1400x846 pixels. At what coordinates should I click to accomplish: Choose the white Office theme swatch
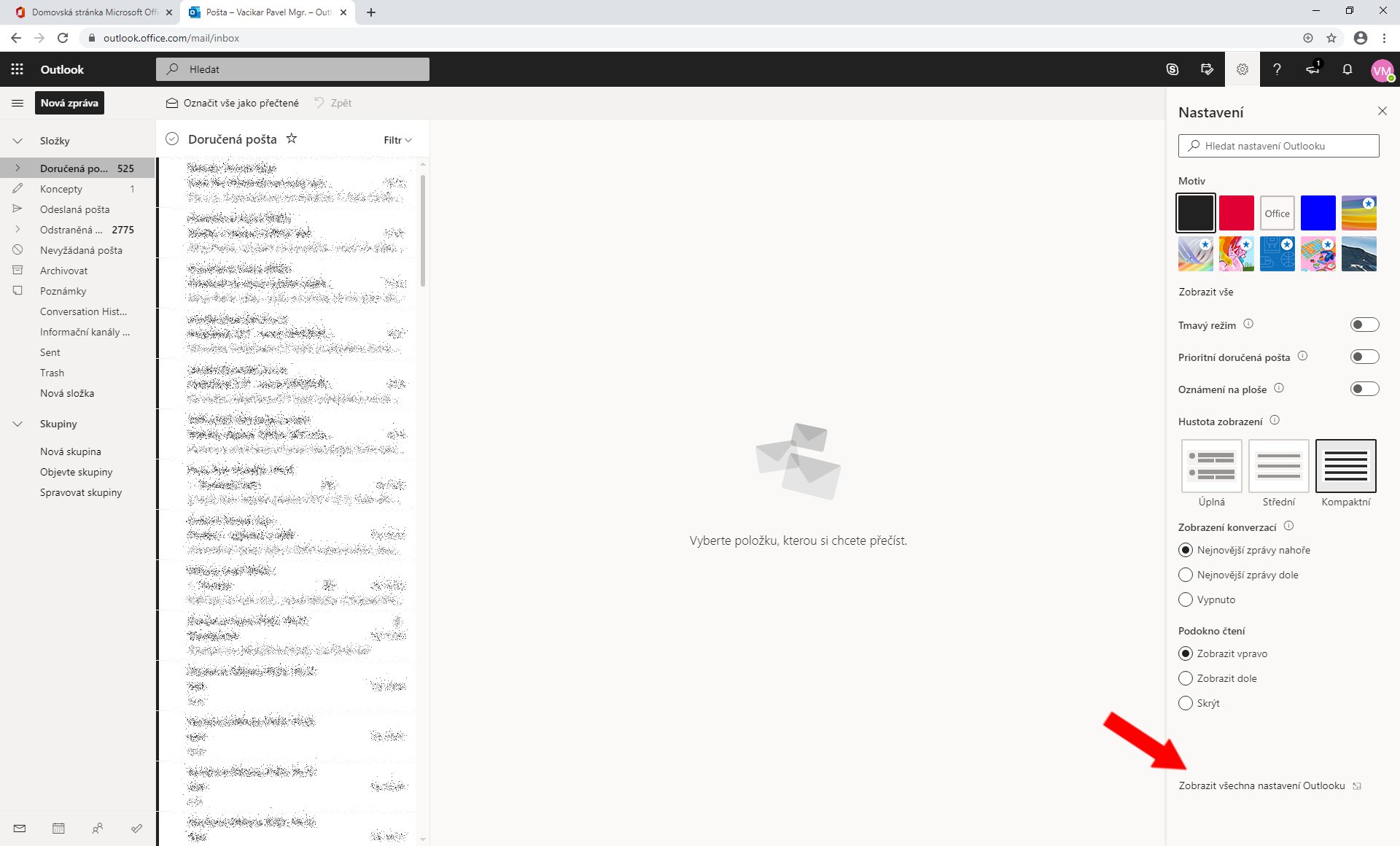[x=1277, y=213]
